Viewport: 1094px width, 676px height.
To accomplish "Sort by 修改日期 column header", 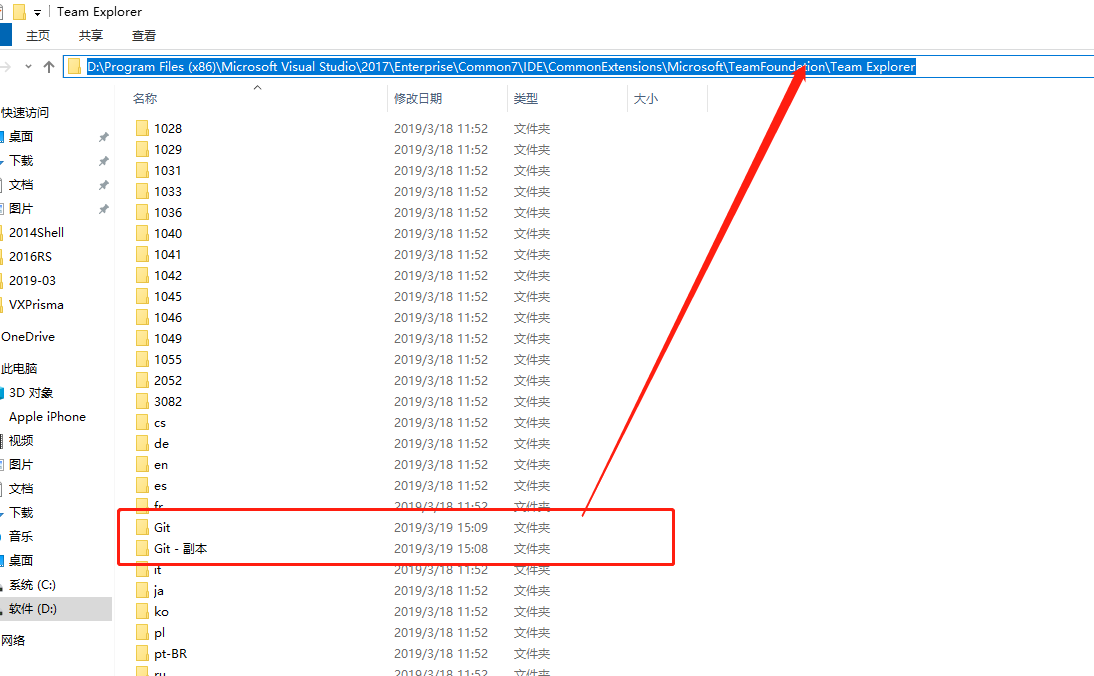I will pyautogui.click(x=418, y=99).
